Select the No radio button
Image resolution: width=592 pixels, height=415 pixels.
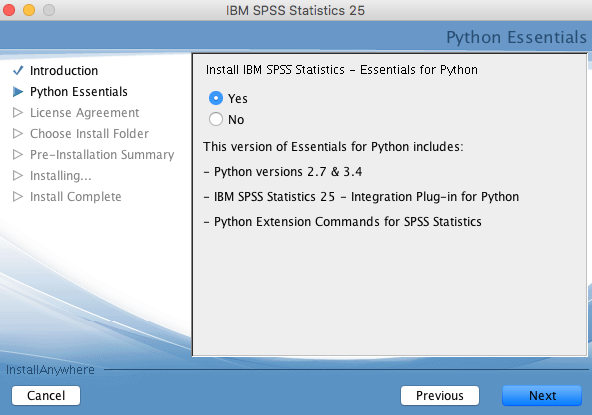pos(216,119)
